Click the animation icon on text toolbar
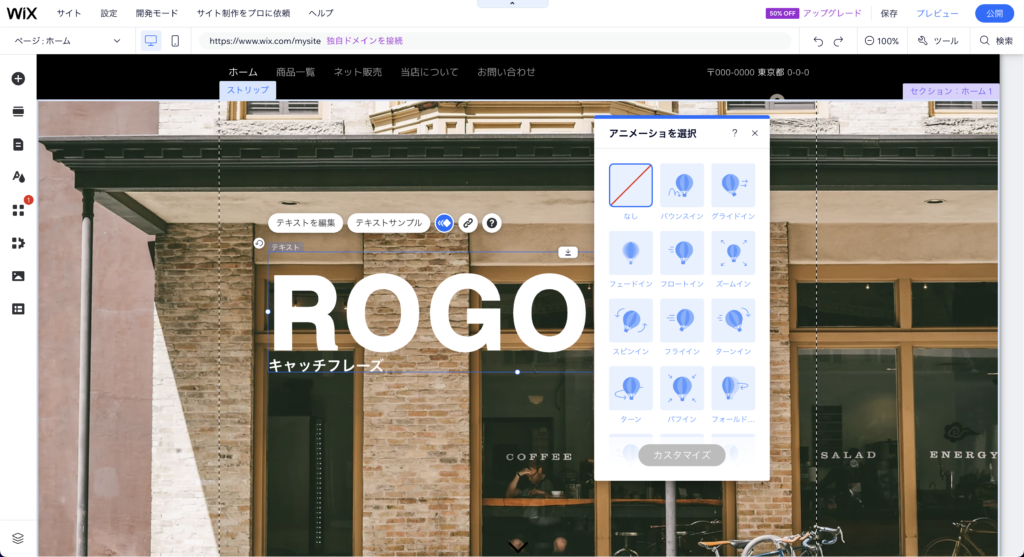This screenshot has height=557, width=1024. tap(444, 223)
